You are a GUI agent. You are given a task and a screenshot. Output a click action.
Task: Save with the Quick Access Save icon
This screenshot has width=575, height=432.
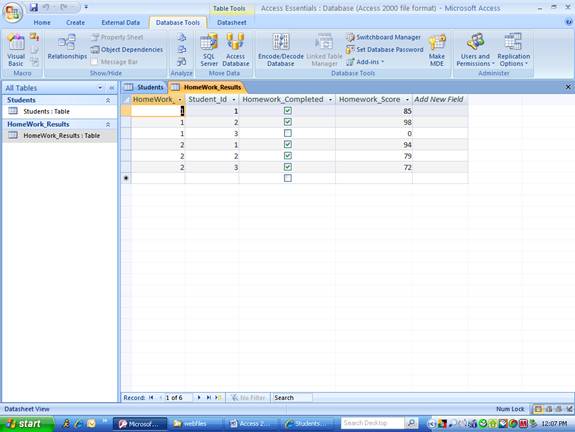34,7
